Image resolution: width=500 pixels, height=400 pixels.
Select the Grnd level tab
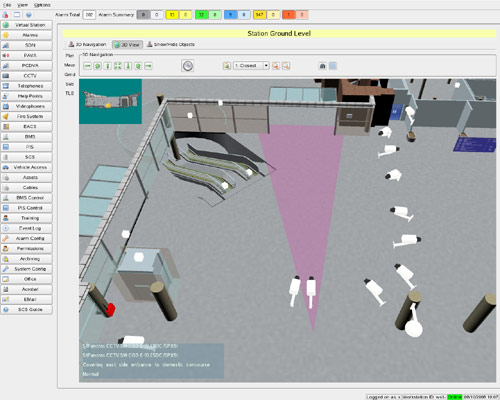(70, 74)
